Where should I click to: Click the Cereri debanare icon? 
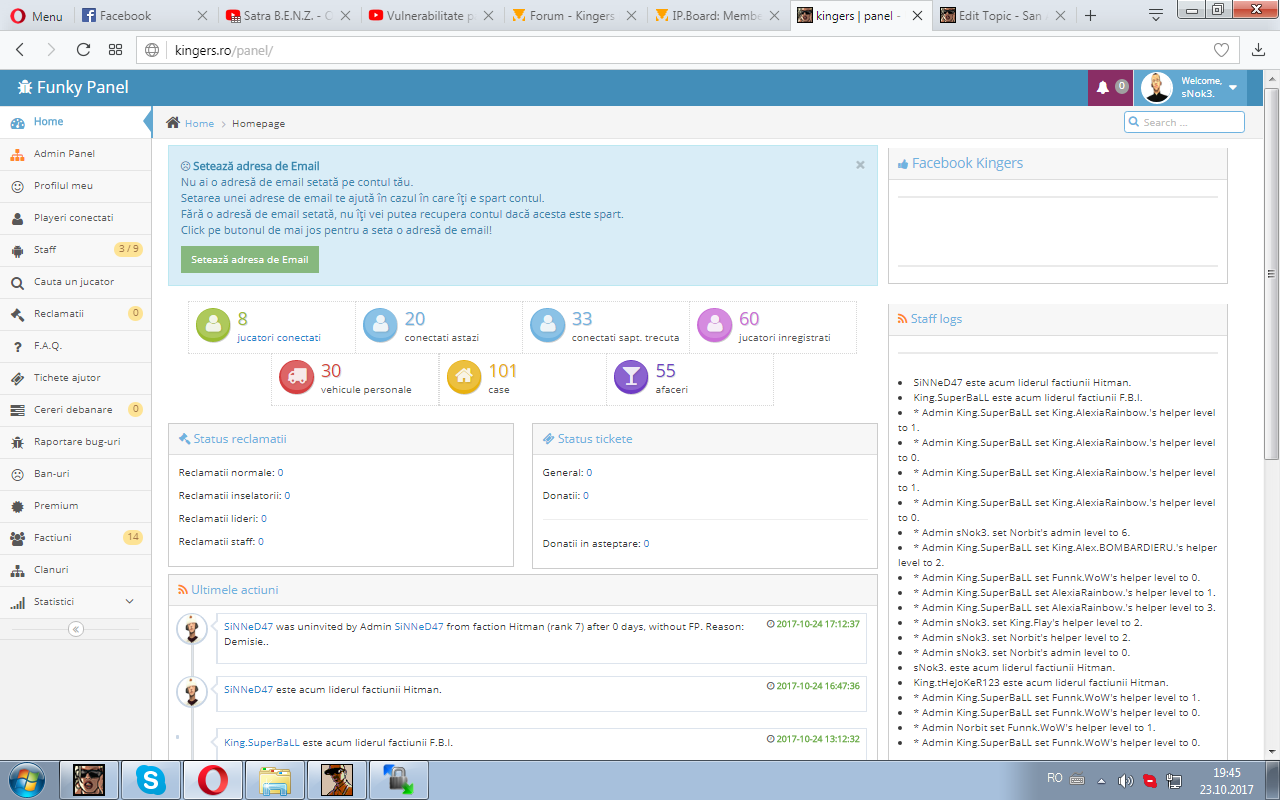coord(17,410)
